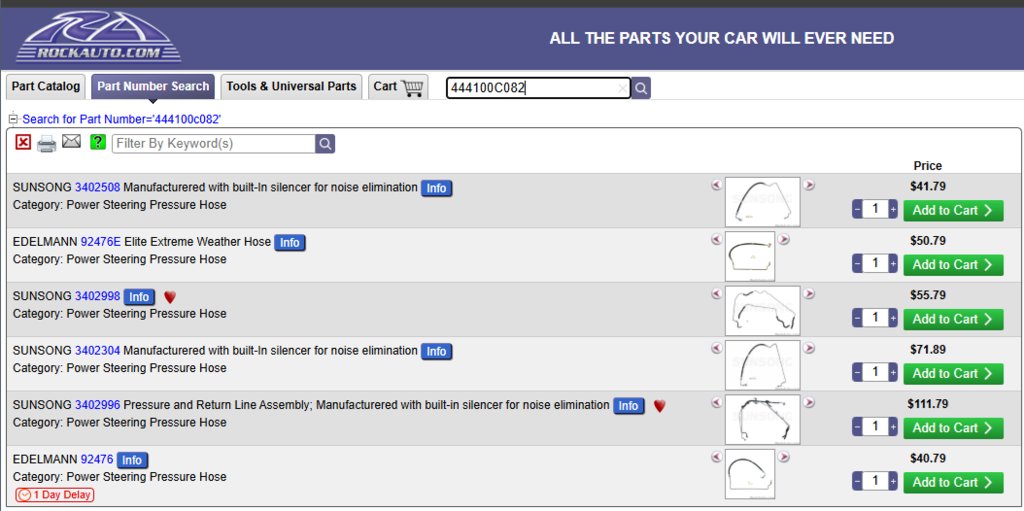Increase quantity for the $71.89 item
The image size is (1024, 511).
[x=893, y=372]
